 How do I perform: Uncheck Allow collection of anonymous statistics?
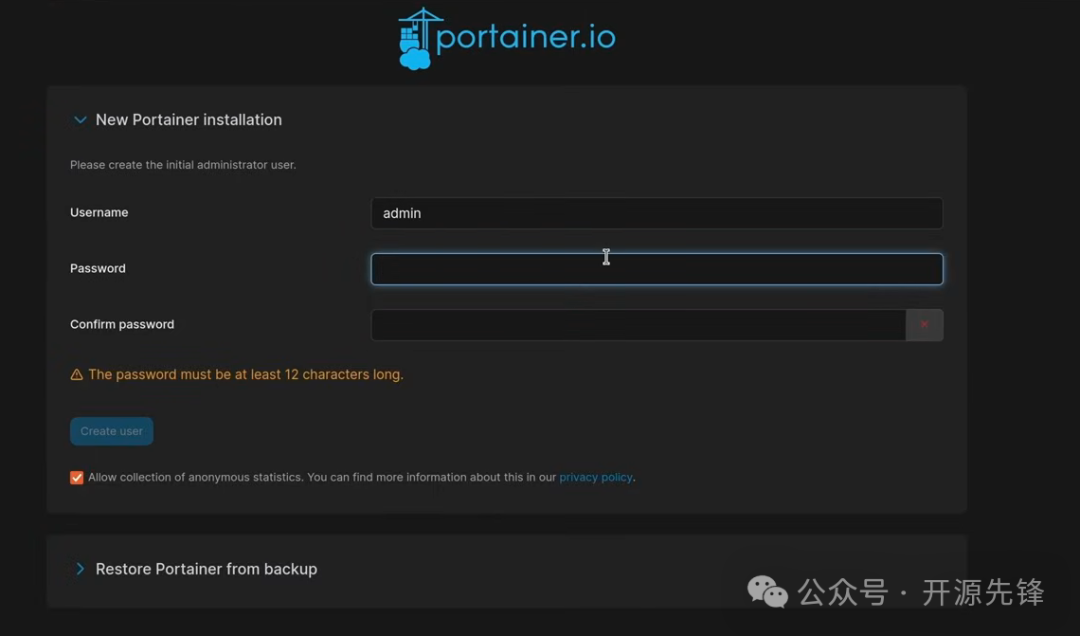pyautogui.click(x=76, y=478)
